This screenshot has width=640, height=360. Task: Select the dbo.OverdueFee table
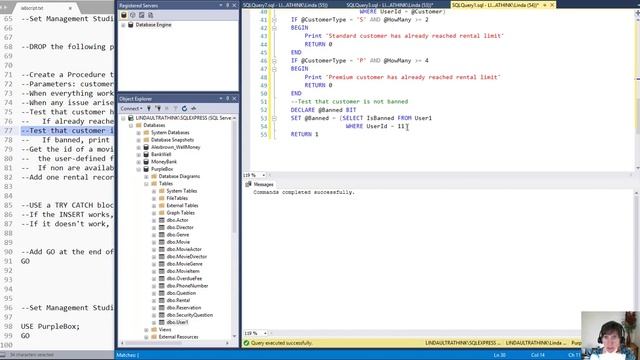184,278
